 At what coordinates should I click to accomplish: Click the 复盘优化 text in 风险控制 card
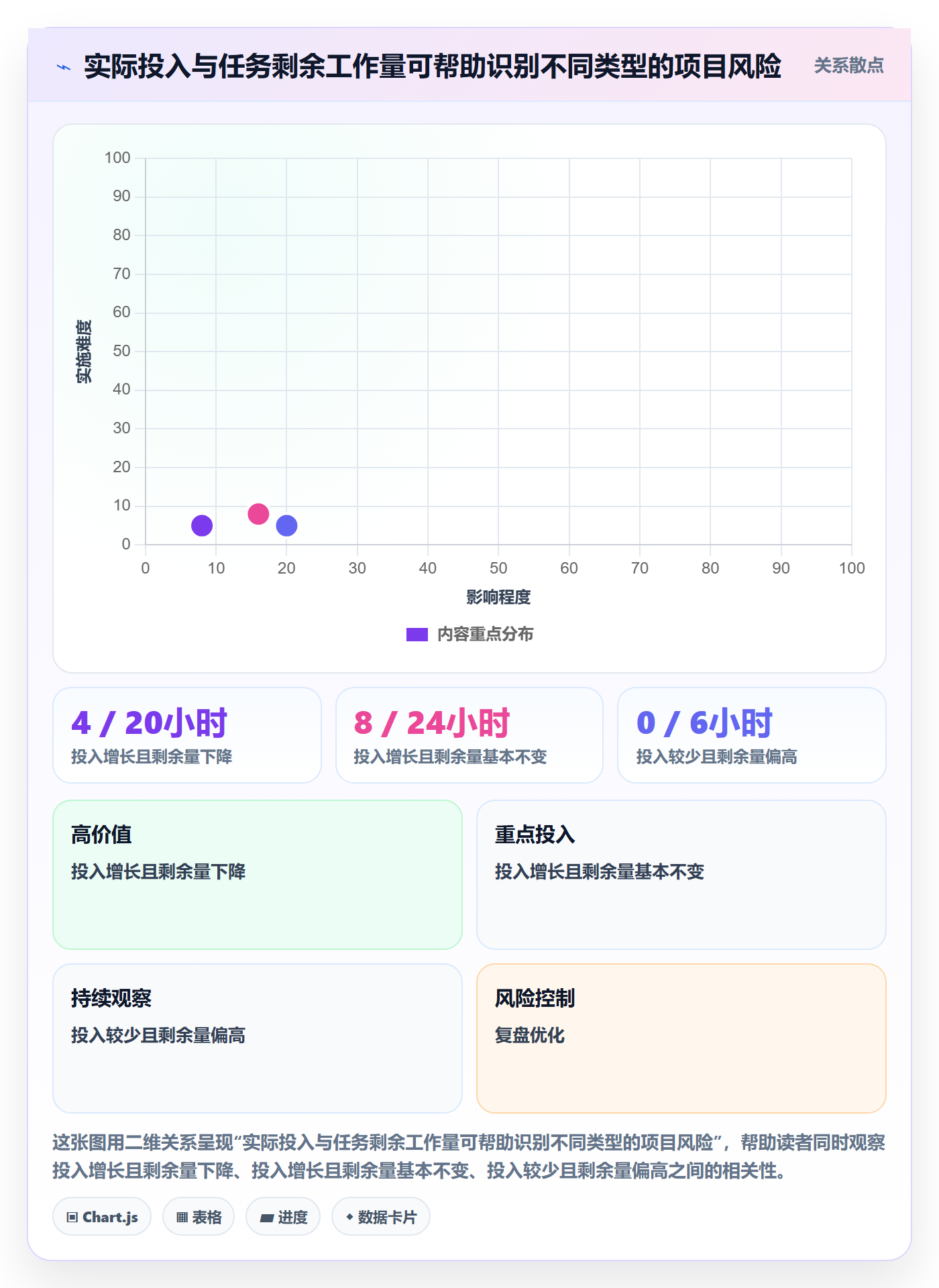[530, 1035]
